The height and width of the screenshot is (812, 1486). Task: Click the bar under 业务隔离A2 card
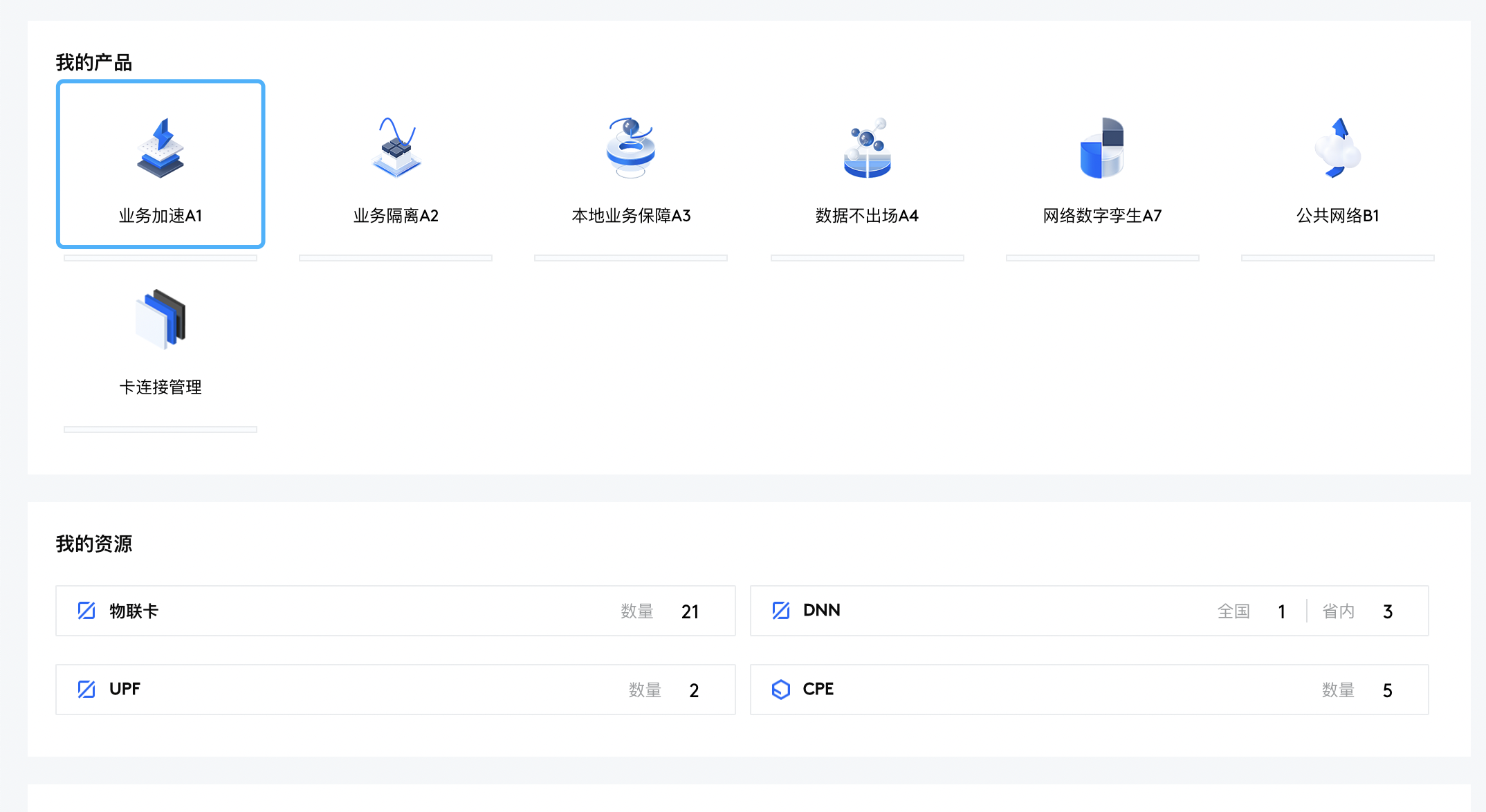[396, 258]
